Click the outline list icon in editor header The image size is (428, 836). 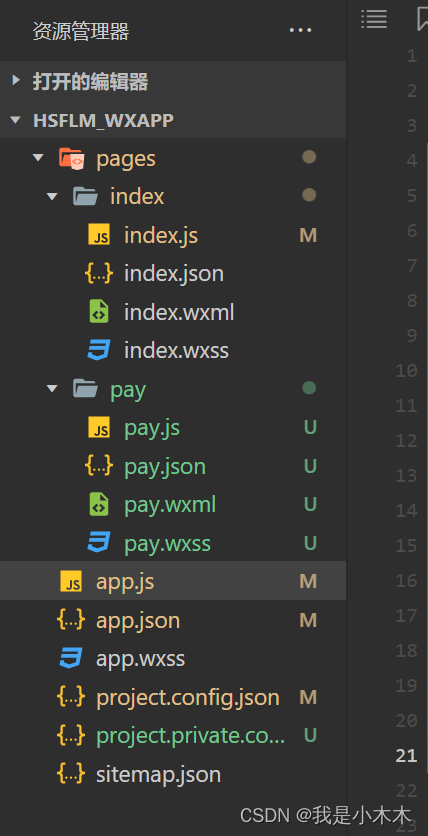pyautogui.click(x=374, y=19)
